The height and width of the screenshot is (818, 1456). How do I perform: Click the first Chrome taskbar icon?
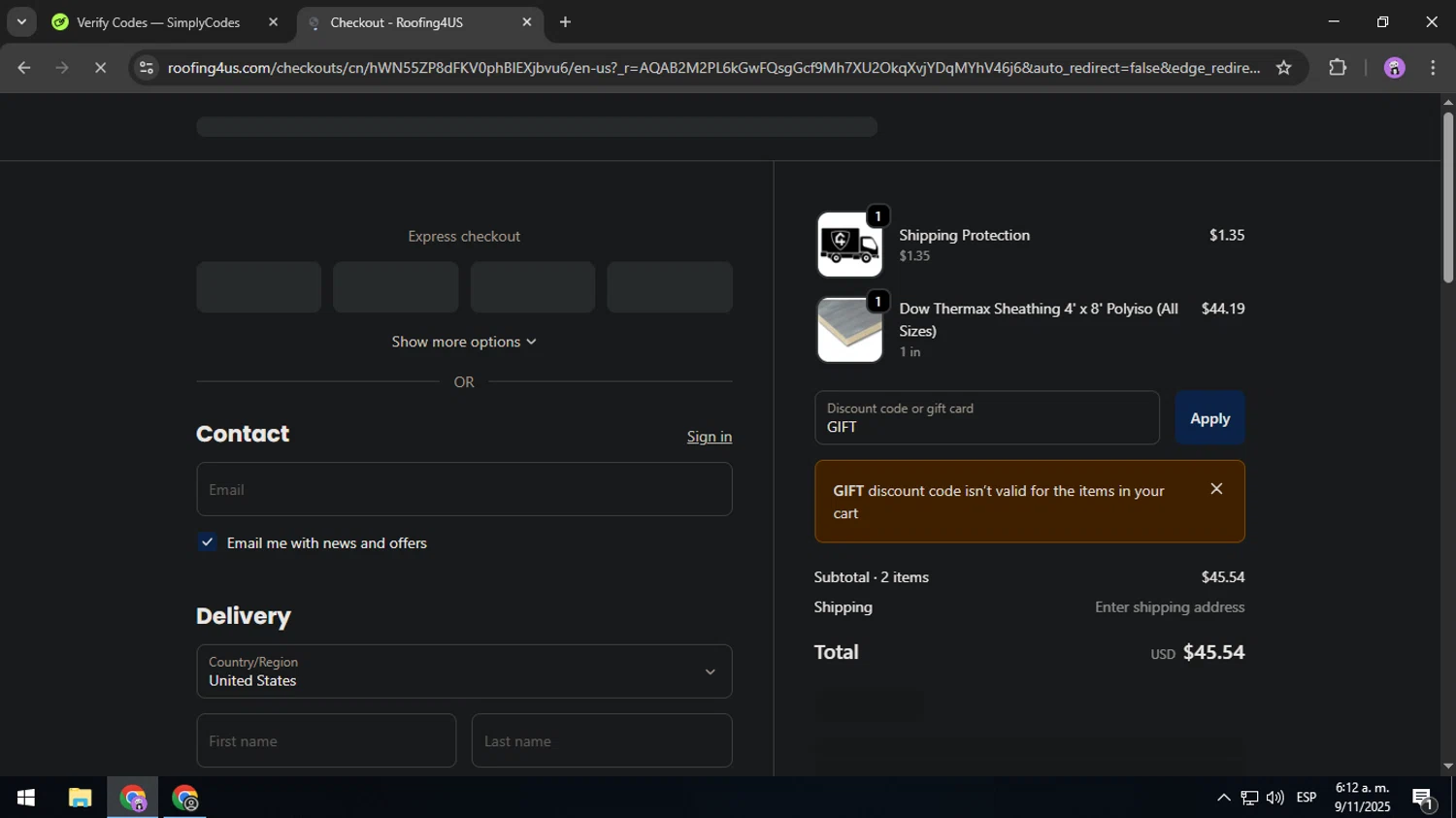coord(133,798)
